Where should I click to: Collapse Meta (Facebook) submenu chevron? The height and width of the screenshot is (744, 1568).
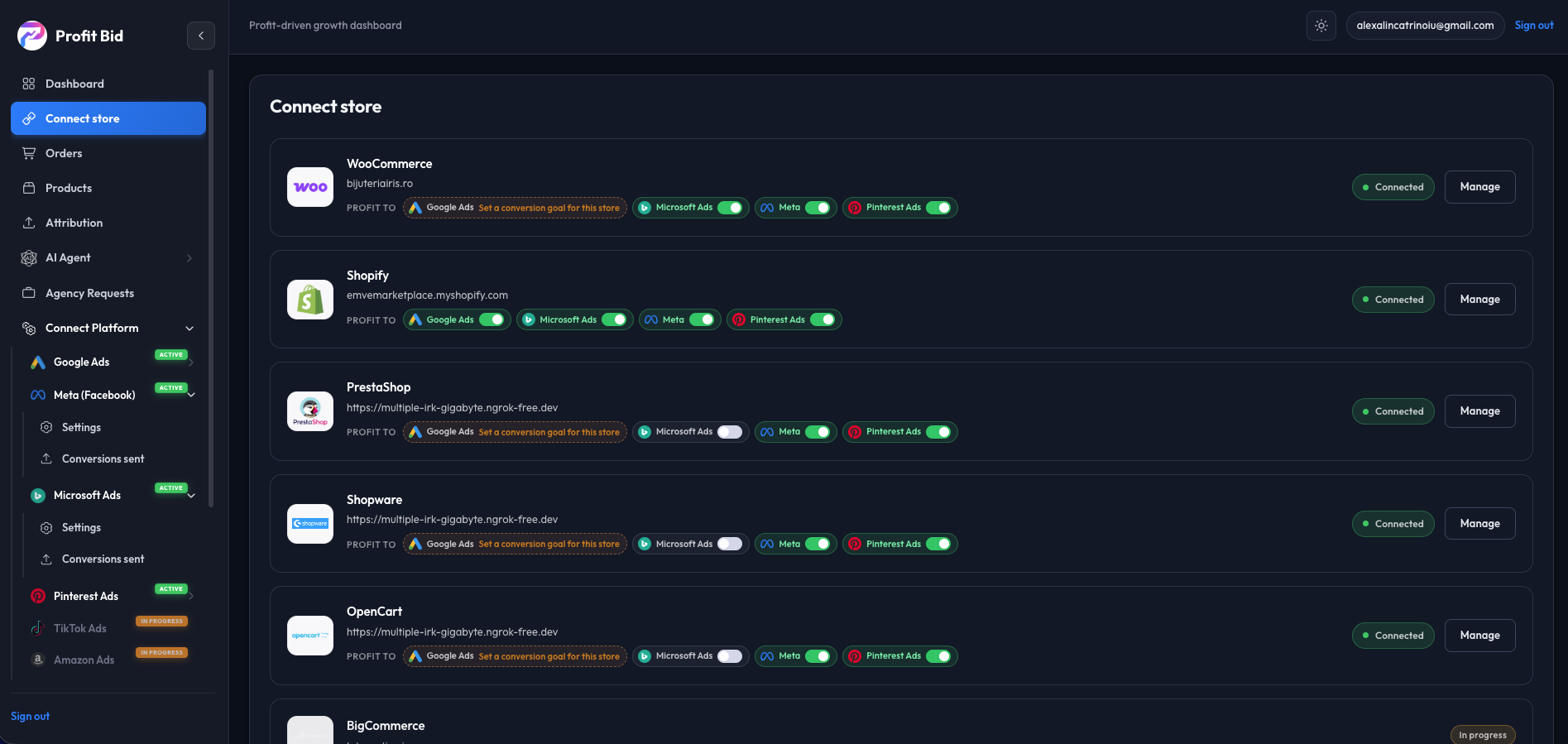coord(192,396)
